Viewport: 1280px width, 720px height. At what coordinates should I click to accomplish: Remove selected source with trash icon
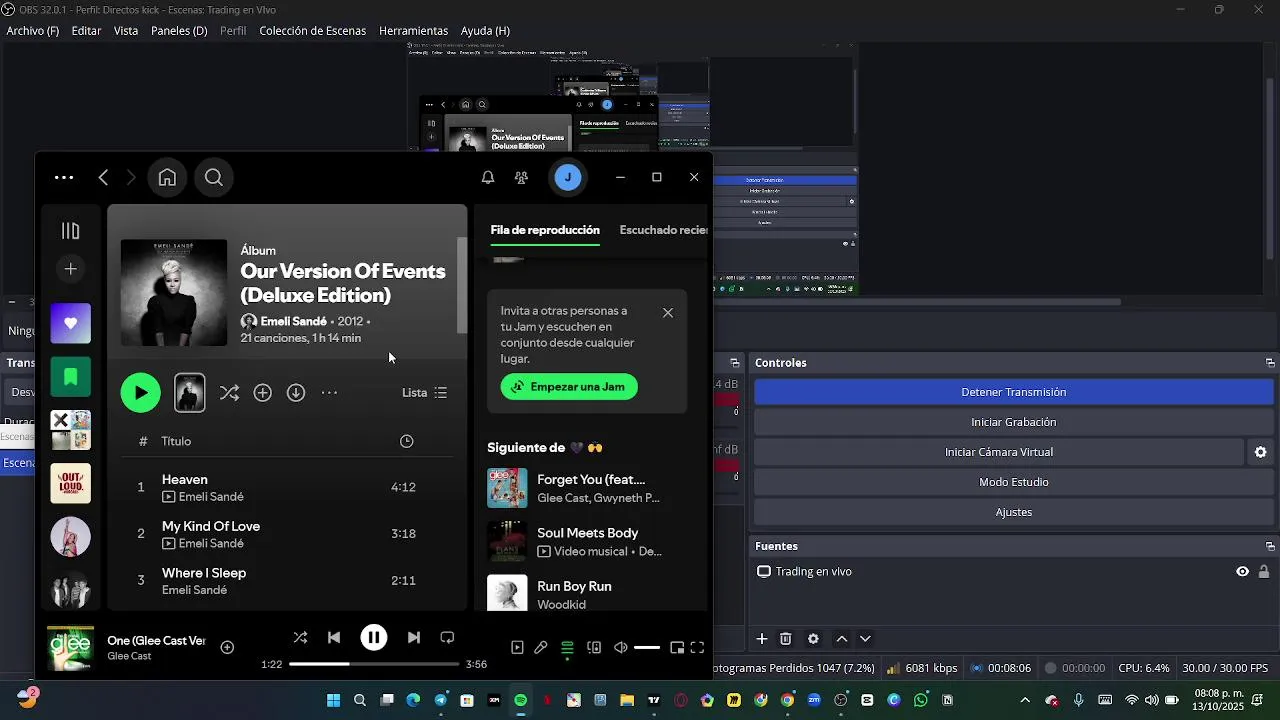click(x=786, y=639)
